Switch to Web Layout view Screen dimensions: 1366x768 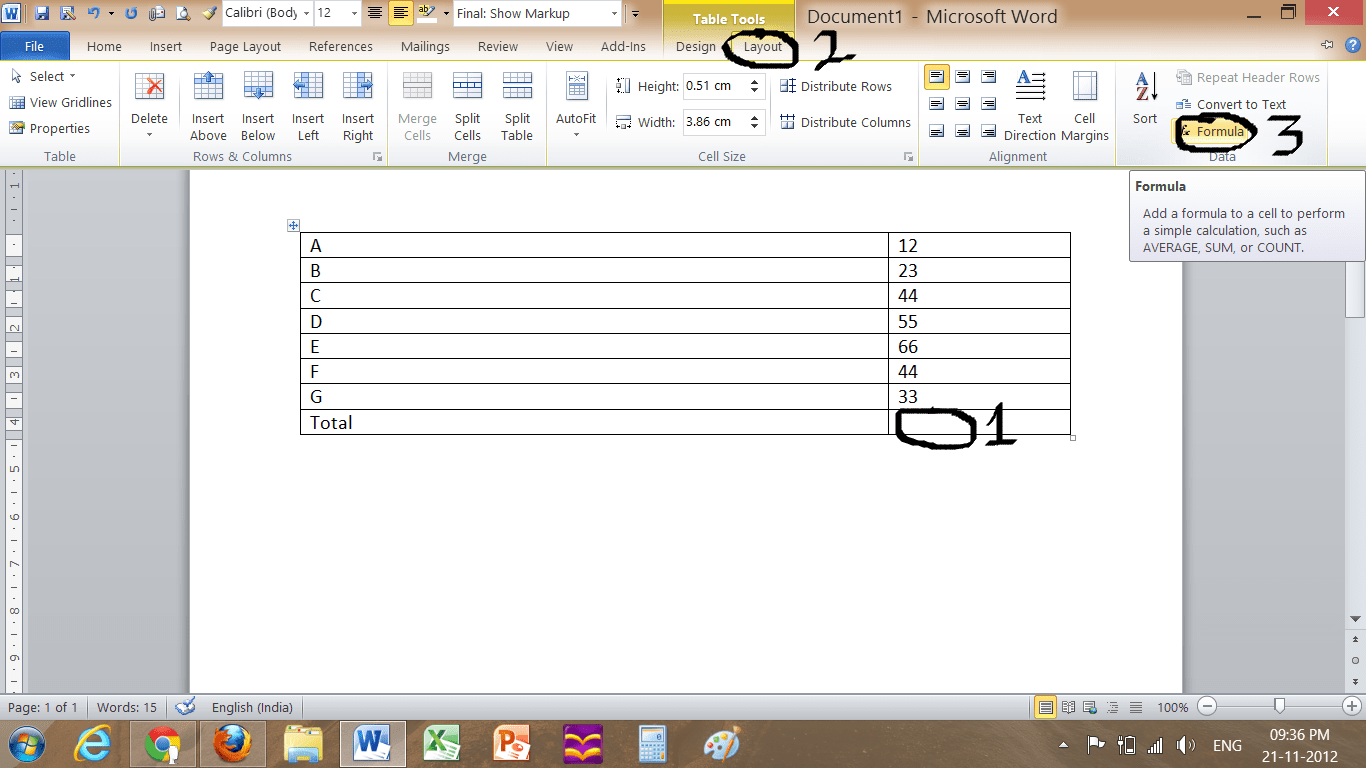(1090, 707)
